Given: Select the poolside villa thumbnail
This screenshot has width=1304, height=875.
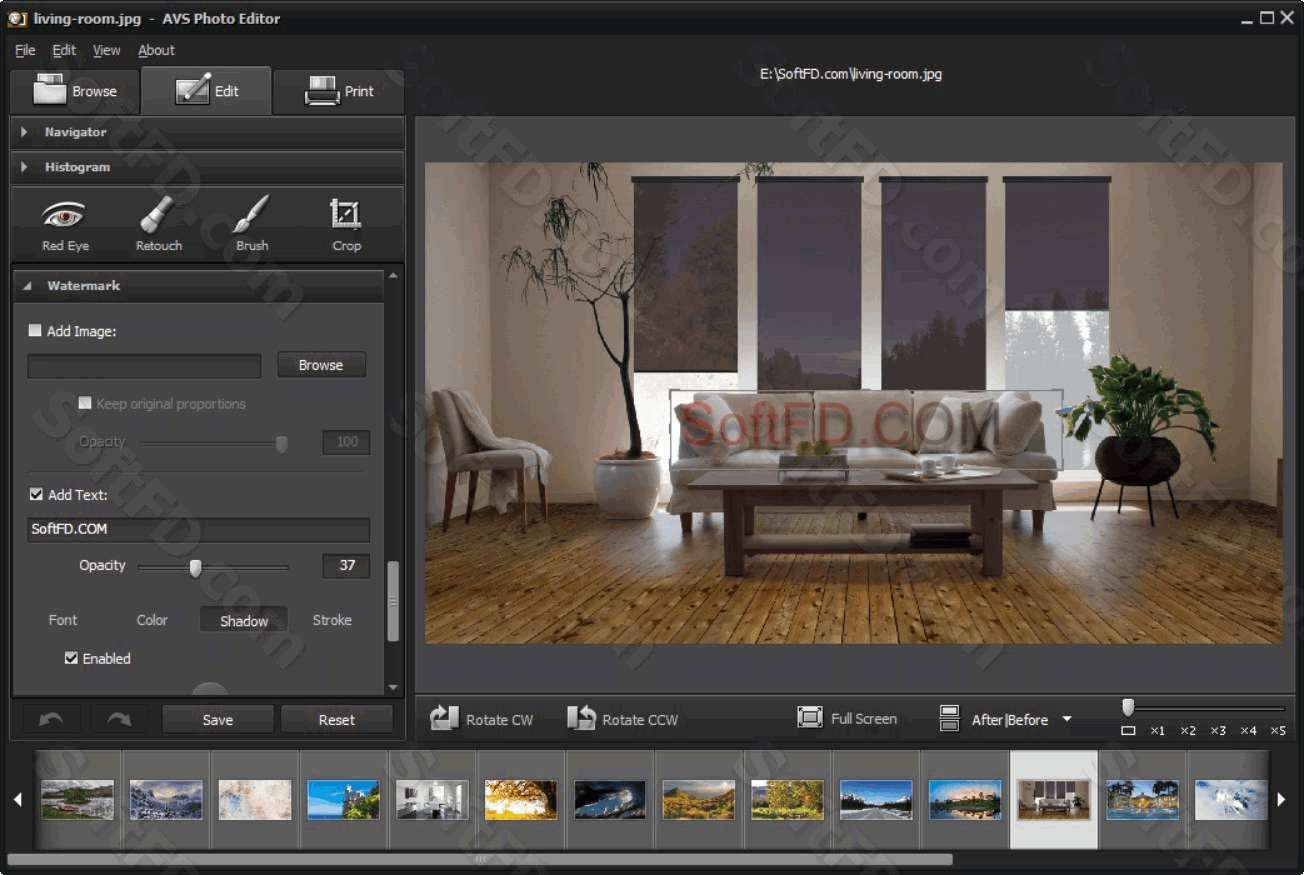Looking at the screenshot, I should click(1142, 799).
